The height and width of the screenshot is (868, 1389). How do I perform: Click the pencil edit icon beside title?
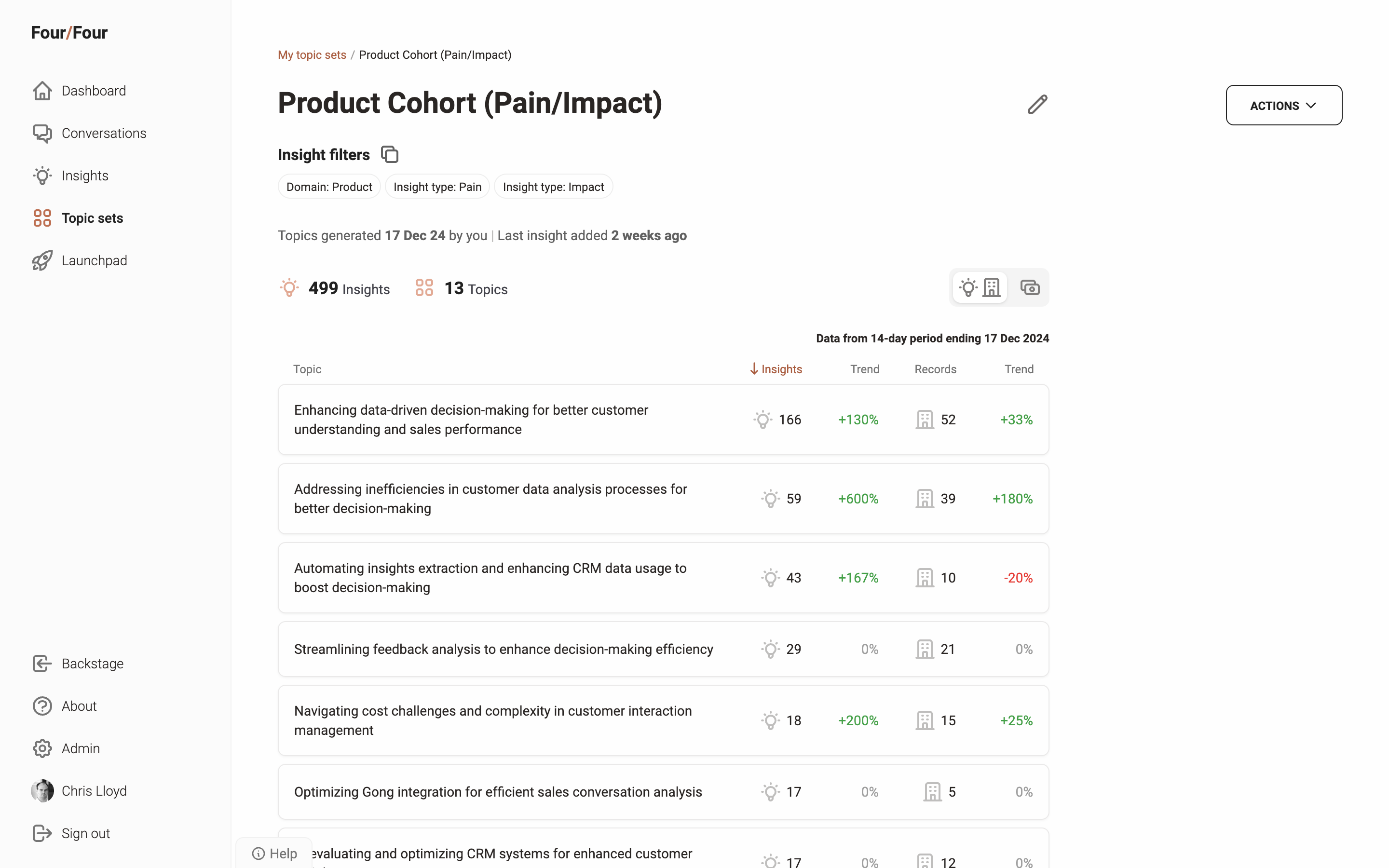(1037, 105)
